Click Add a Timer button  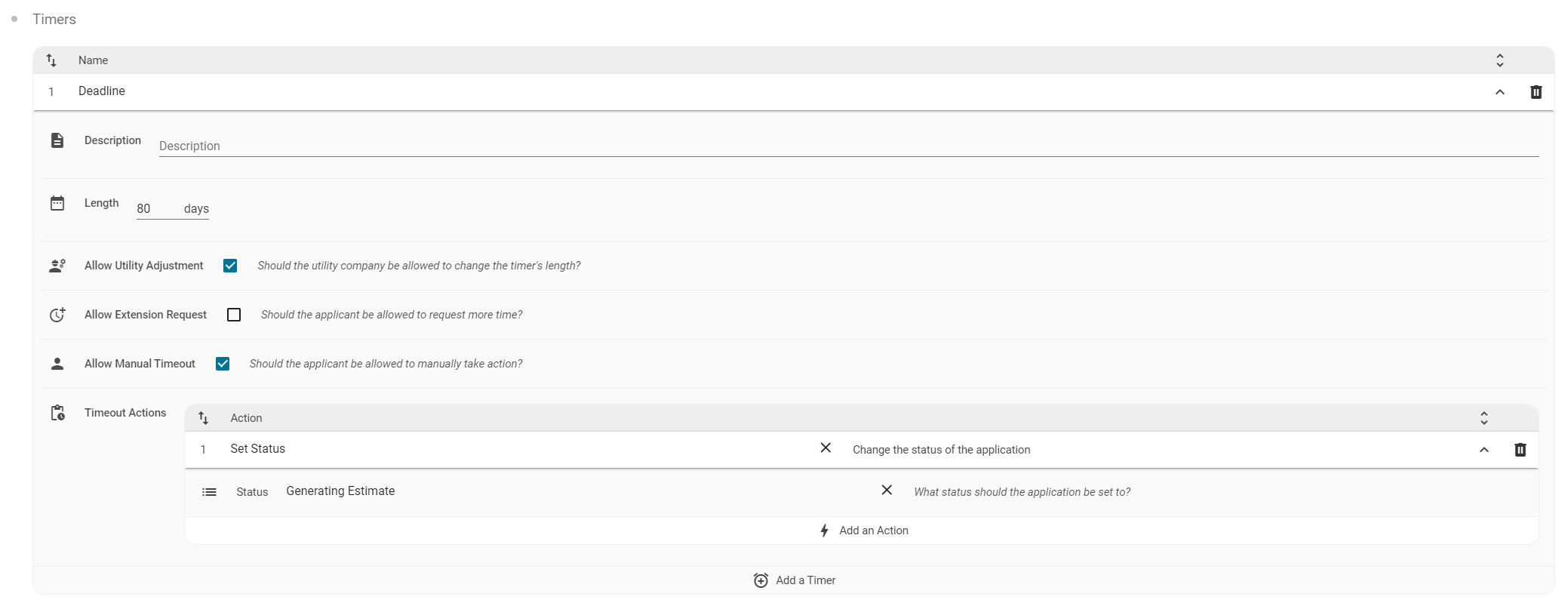(795, 580)
